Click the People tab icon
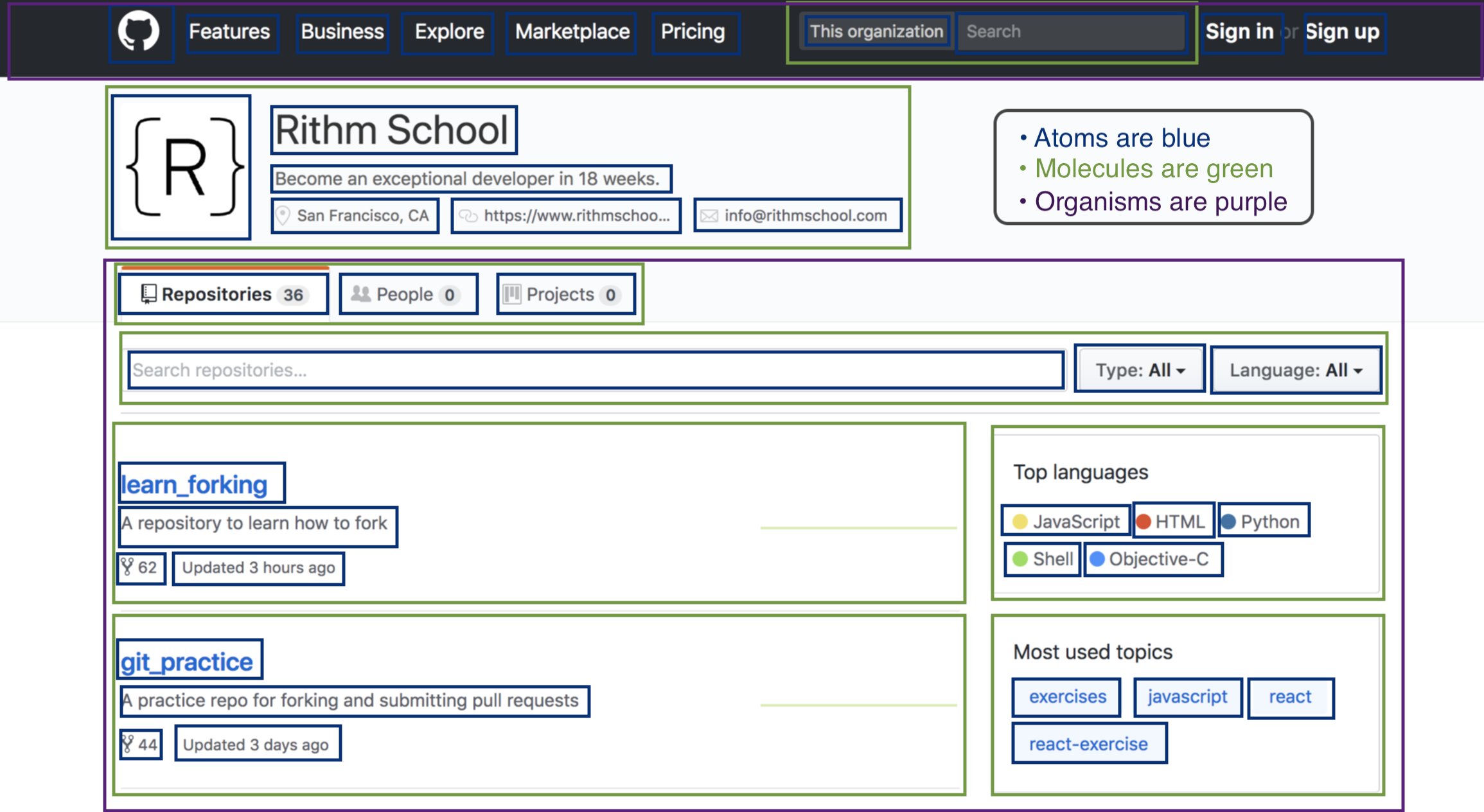The height and width of the screenshot is (812, 1484). (x=361, y=294)
